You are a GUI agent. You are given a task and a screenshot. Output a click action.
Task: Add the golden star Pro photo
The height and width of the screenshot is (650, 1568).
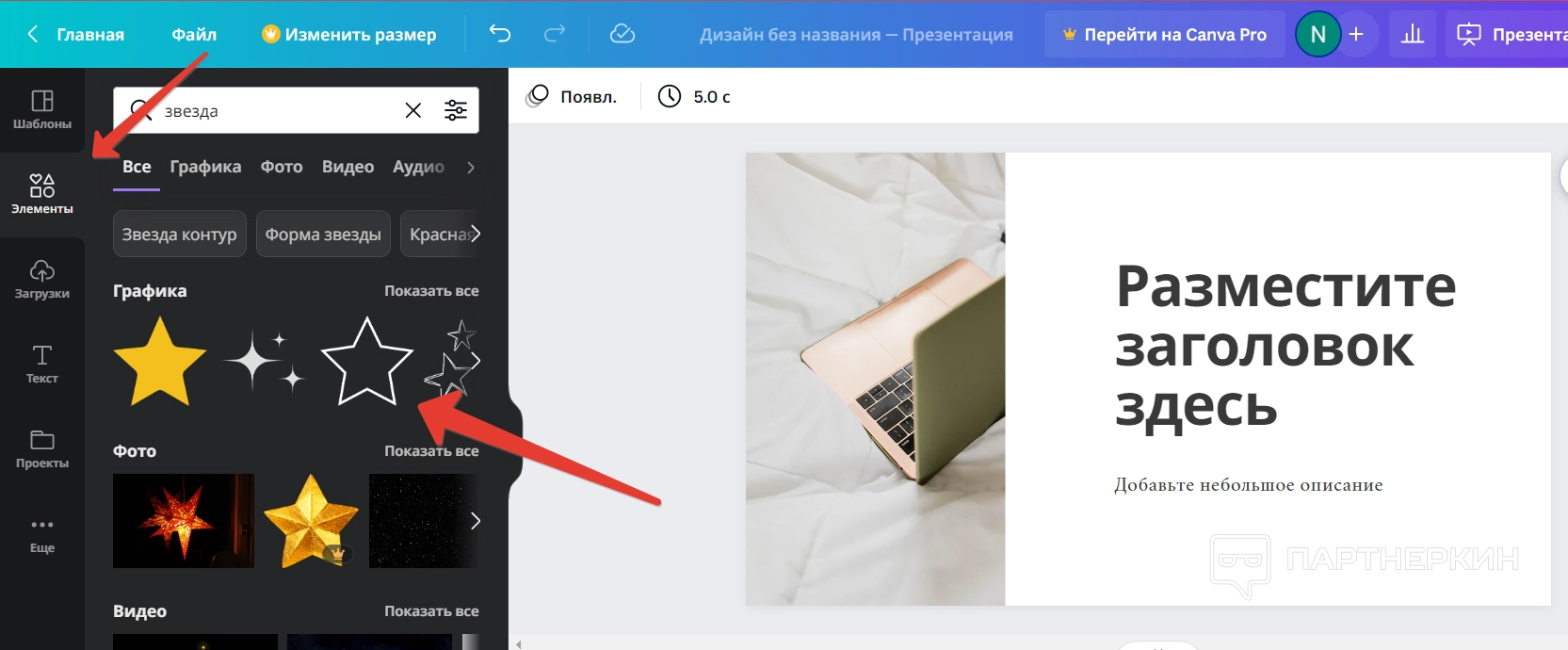pos(311,521)
